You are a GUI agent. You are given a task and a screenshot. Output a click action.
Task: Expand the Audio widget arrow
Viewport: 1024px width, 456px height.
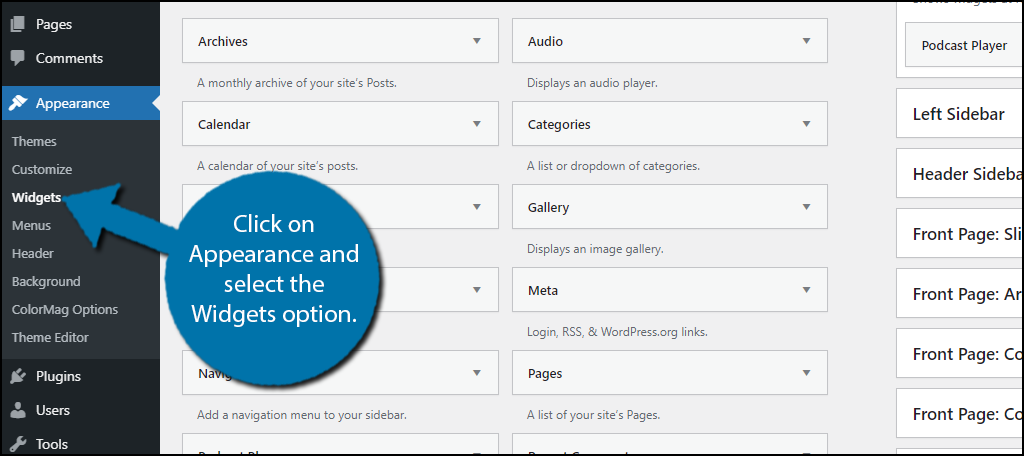click(x=807, y=41)
